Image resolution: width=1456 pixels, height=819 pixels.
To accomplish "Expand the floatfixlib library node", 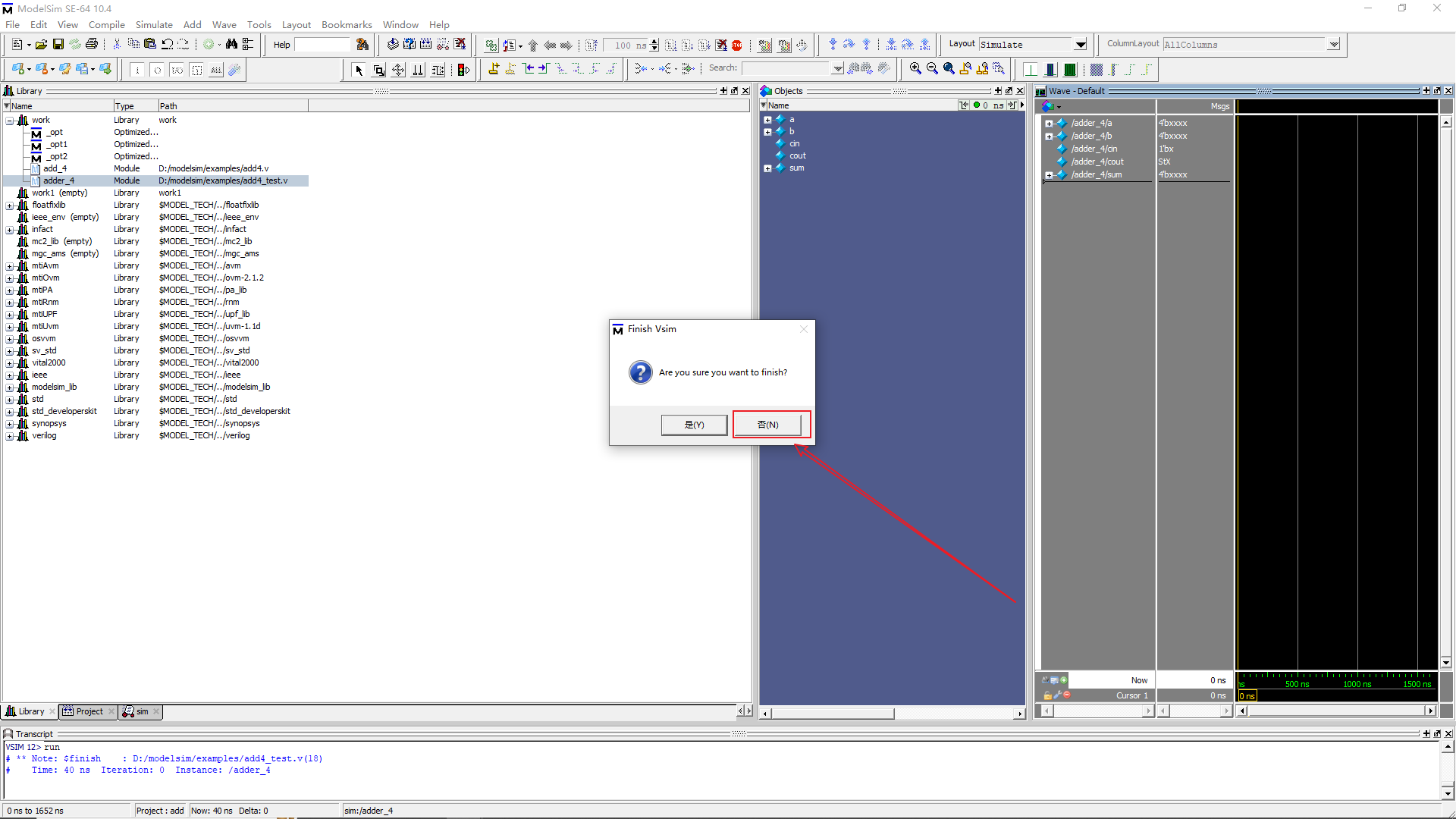I will click(x=10, y=206).
